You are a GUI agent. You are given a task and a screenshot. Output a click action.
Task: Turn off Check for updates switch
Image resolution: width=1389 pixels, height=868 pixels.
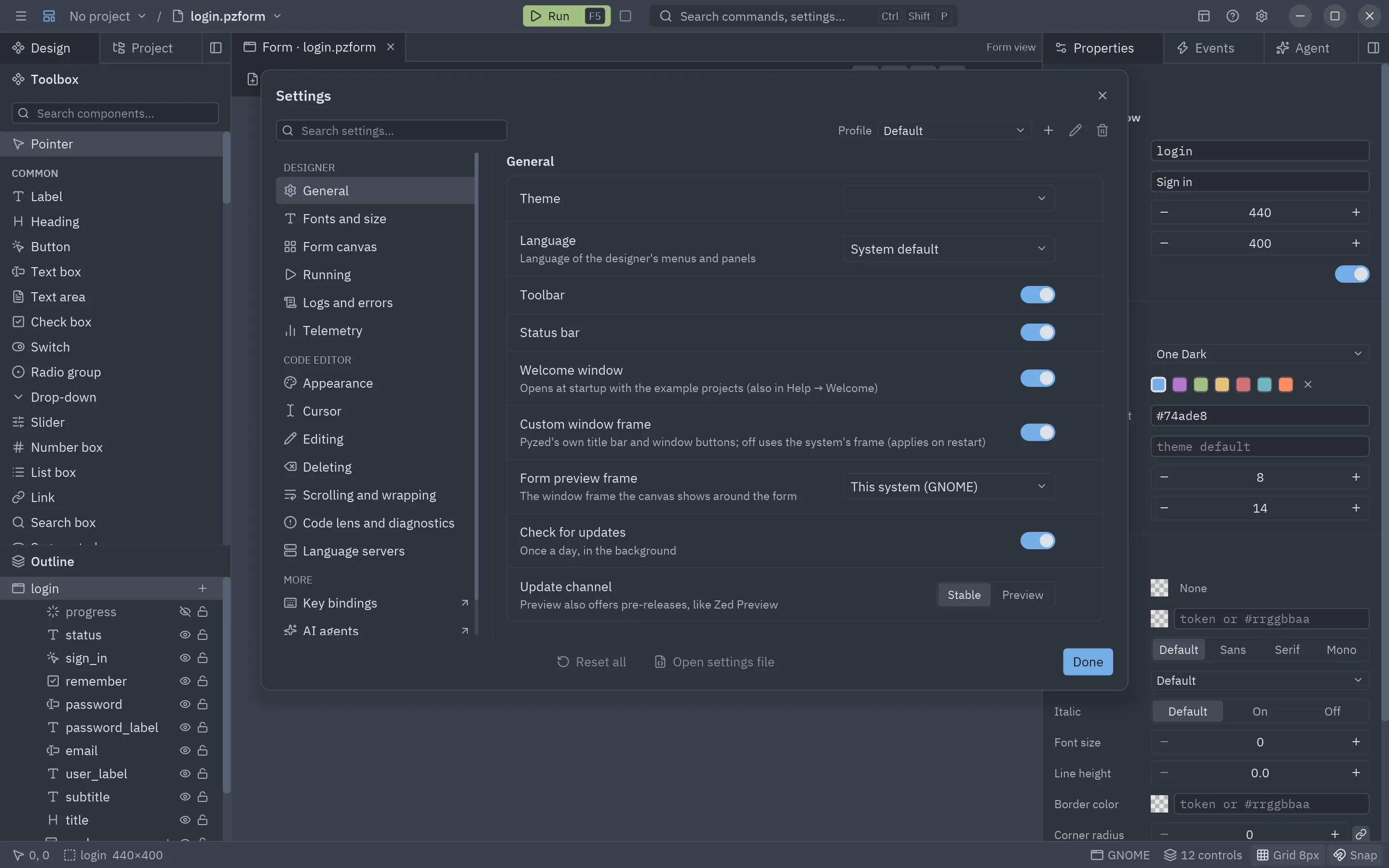pyautogui.click(x=1038, y=541)
